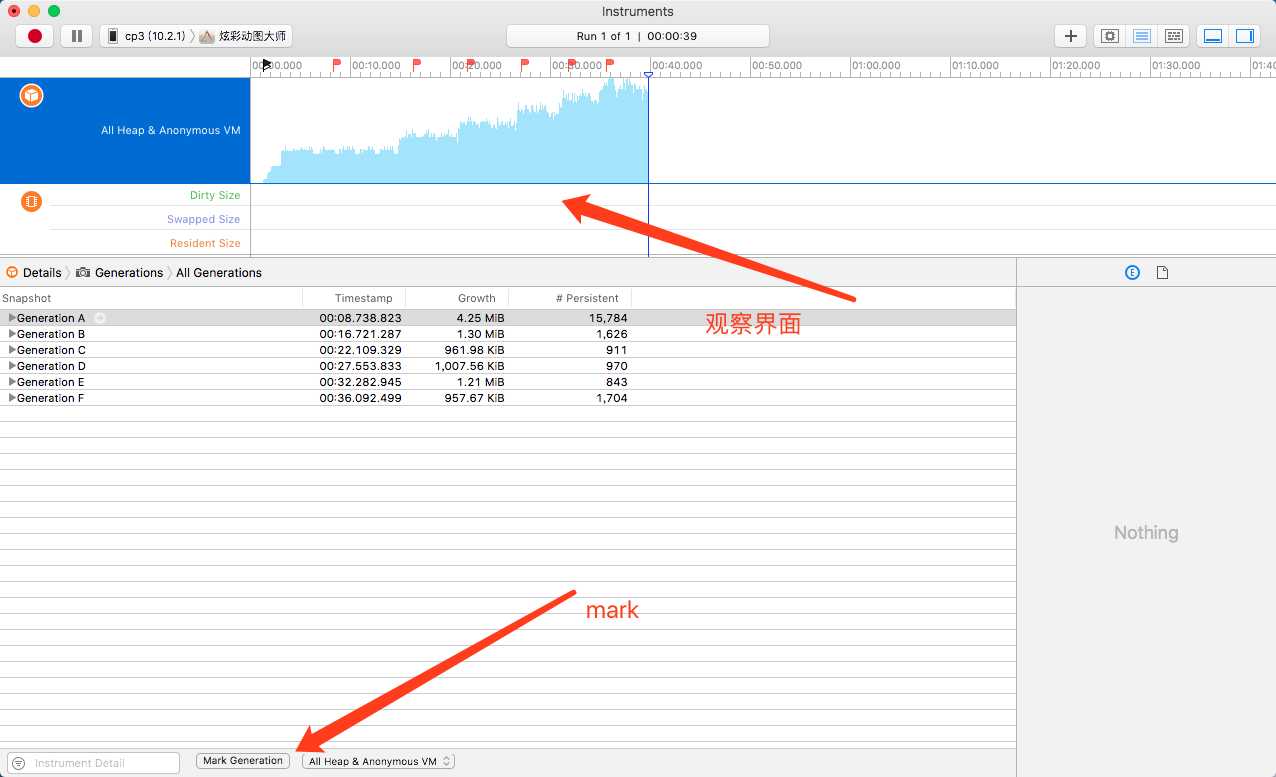Click the timeline playhead marker at 00:39
Screen dimensions: 1276x777
click(648, 75)
